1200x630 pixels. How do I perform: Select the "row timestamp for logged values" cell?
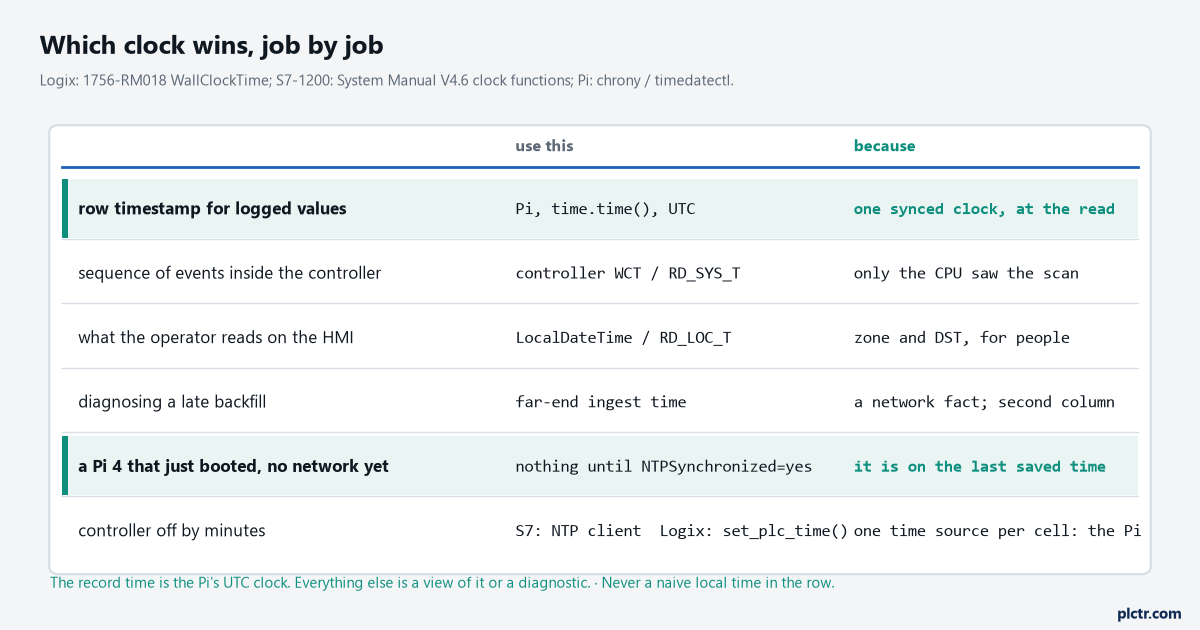tap(213, 209)
